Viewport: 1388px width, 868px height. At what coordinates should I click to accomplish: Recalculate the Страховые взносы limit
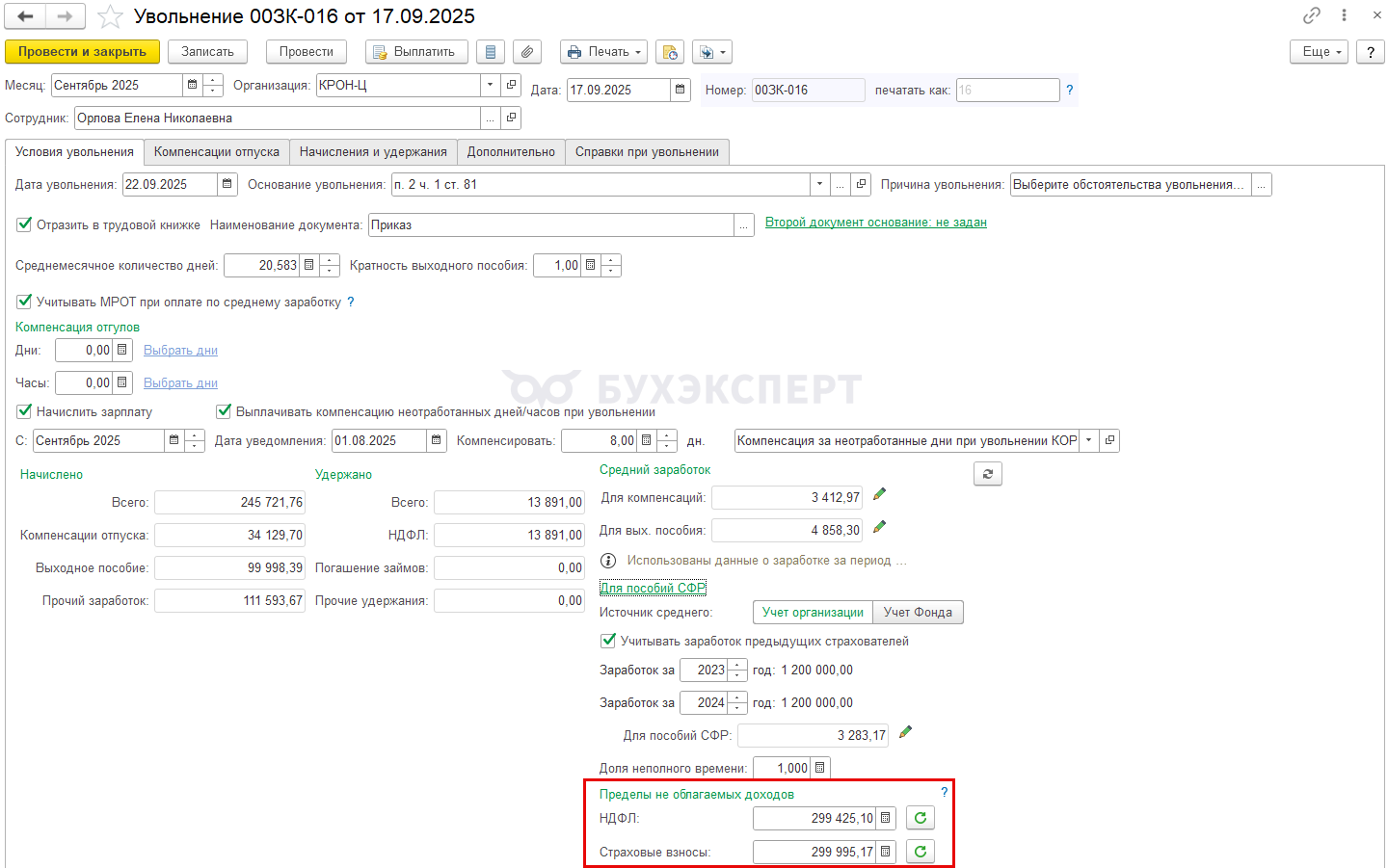pyautogui.click(x=921, y=852)
